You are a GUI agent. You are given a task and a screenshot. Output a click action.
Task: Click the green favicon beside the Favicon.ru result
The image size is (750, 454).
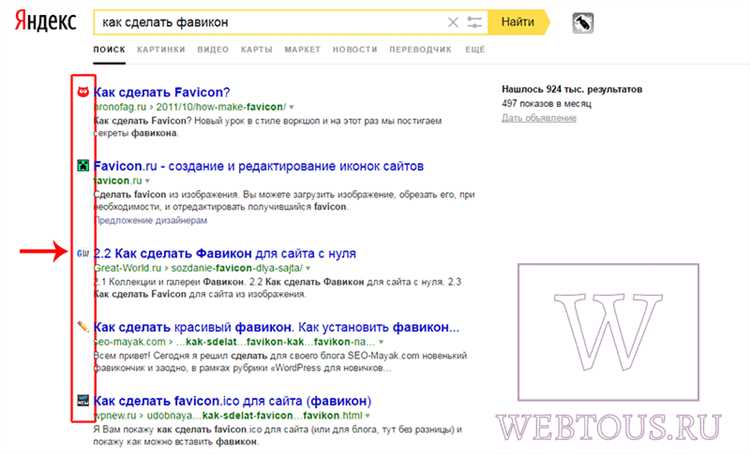[83, 165]
